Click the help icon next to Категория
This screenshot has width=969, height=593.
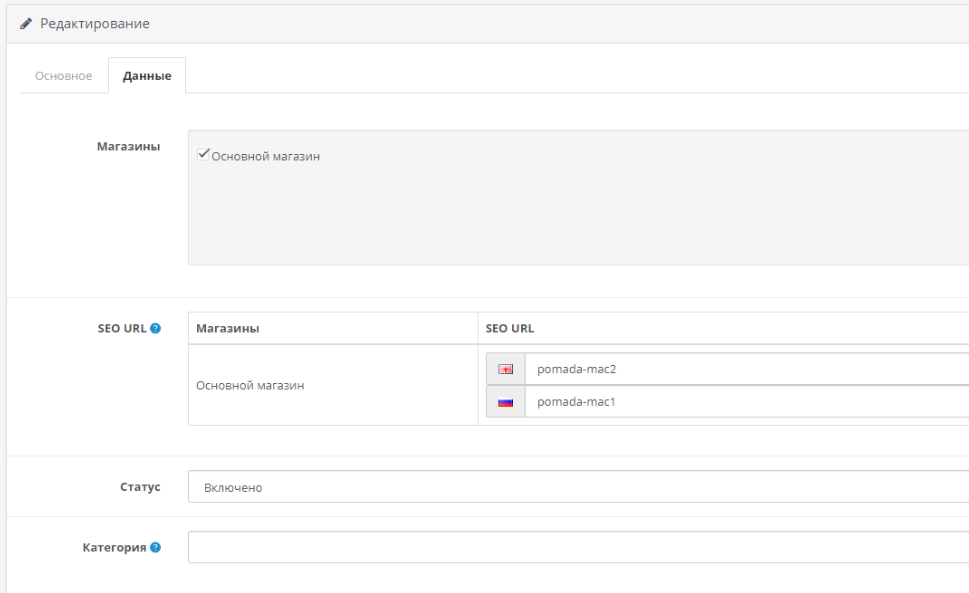point(156,547)
